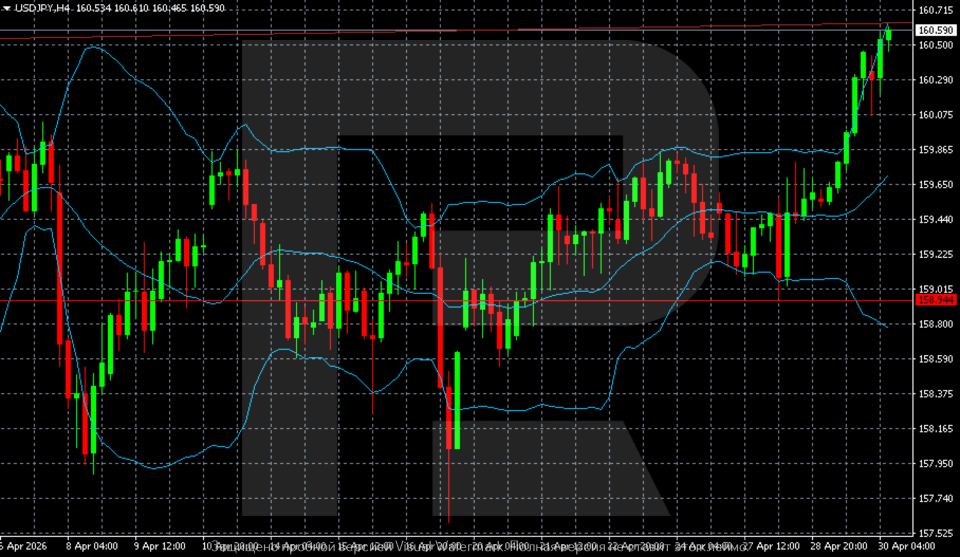Screen dimensions: 960x557
Task: Click the 160.290 label on price scale
Action: pyautogui.click(x=934, y=80)
